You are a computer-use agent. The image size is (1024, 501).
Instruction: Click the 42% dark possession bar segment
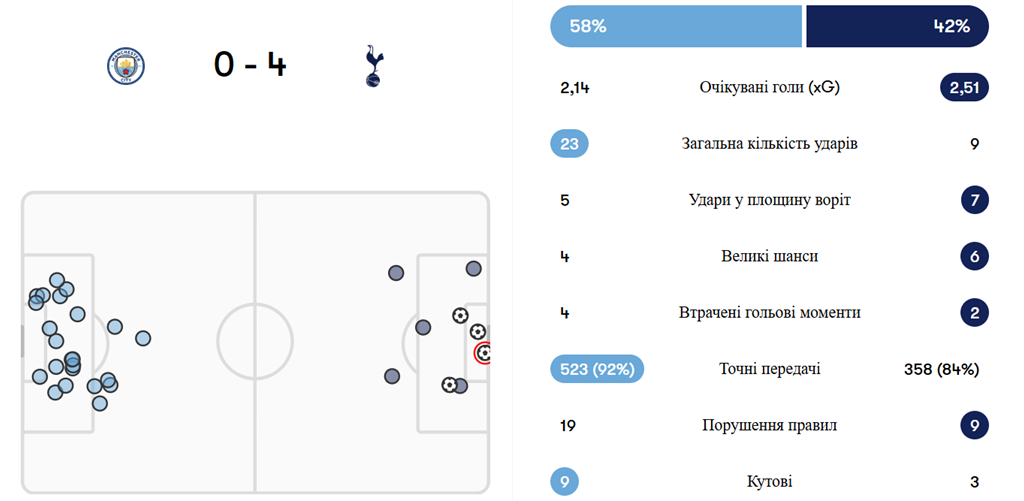click(897, 26)
